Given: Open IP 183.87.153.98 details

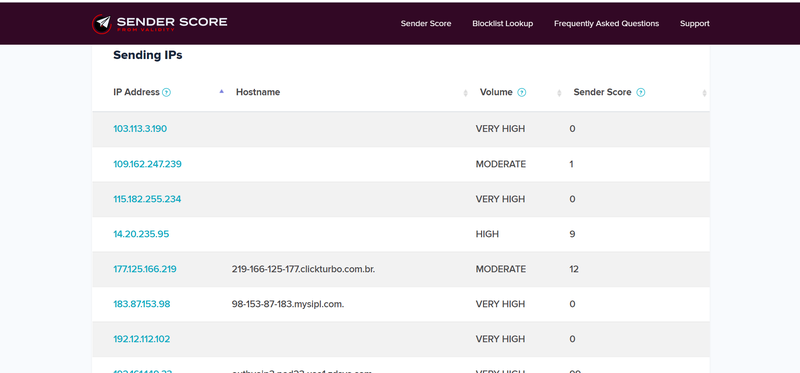Looking at the screenshot, I should pos(142,304).
